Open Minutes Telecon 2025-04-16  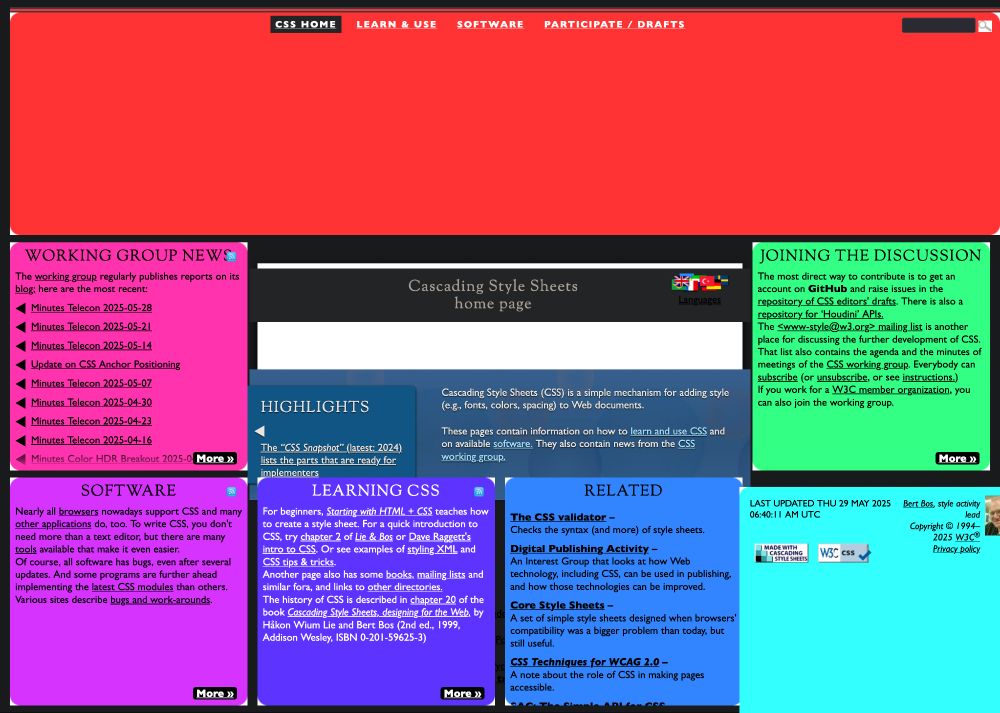91,440
